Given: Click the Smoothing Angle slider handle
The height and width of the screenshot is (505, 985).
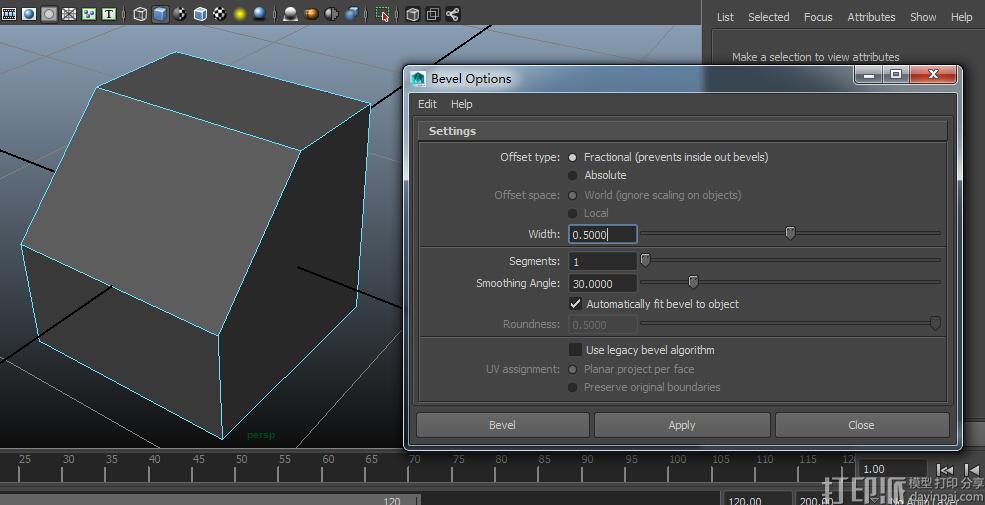Looking at the screenshot, I should 693,282.
